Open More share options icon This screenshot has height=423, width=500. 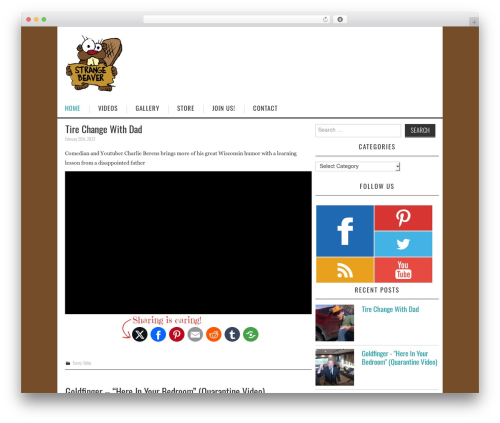point(251,334)
